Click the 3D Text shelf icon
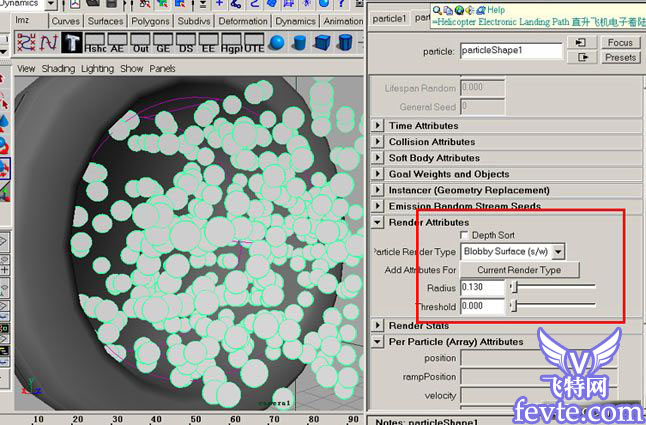This screenshot has height=425, width=646. 72,43
